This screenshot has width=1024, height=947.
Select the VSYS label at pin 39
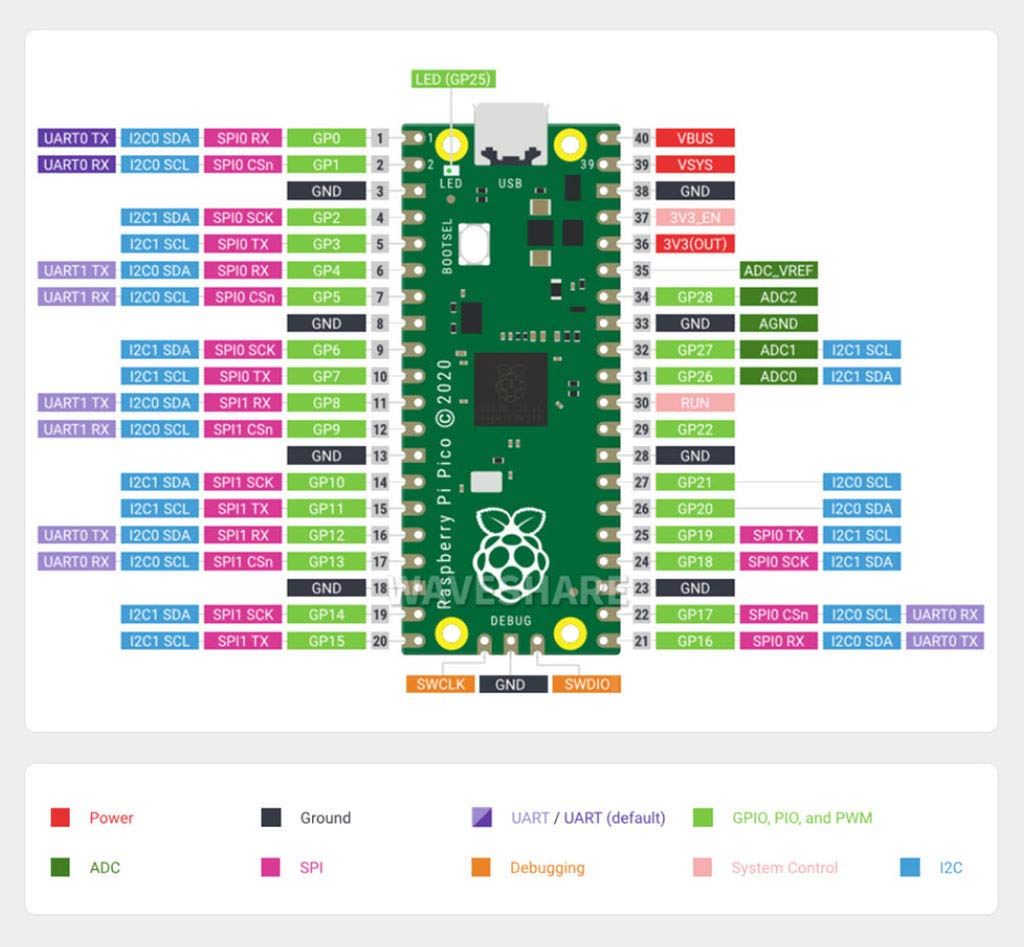click(695, 164)
